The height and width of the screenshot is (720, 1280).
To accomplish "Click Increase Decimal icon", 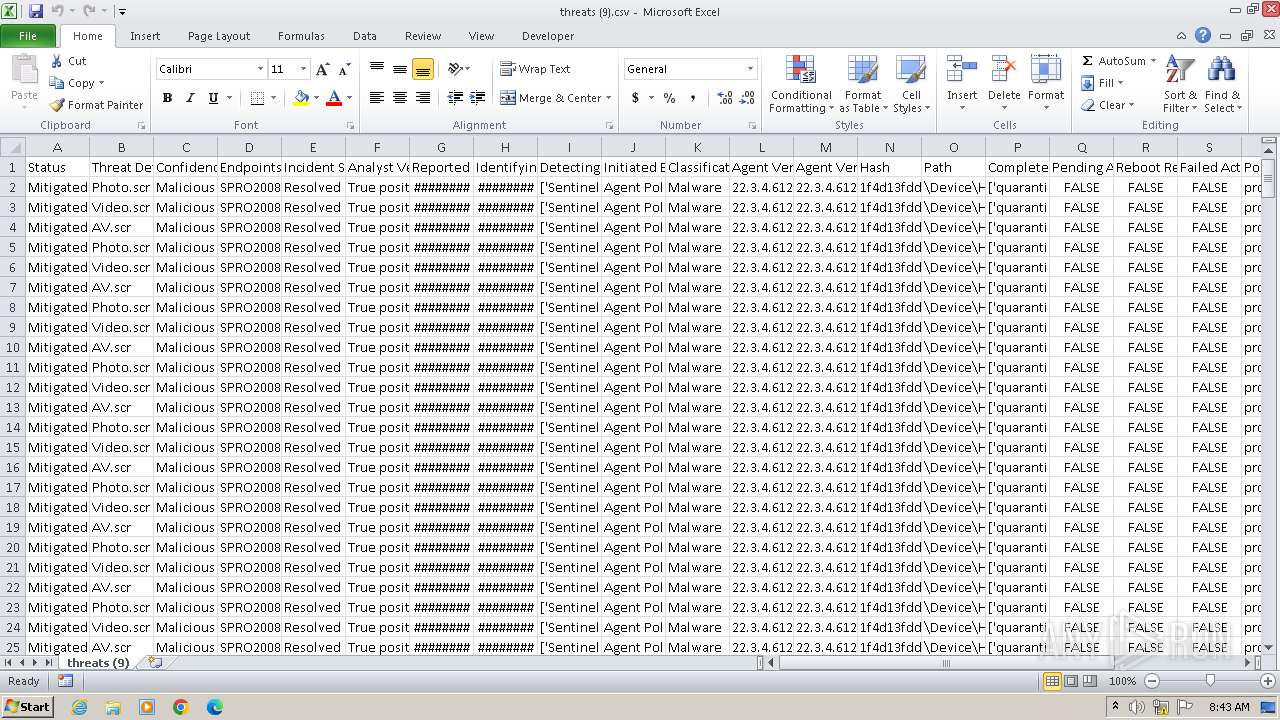I will 725,98.
